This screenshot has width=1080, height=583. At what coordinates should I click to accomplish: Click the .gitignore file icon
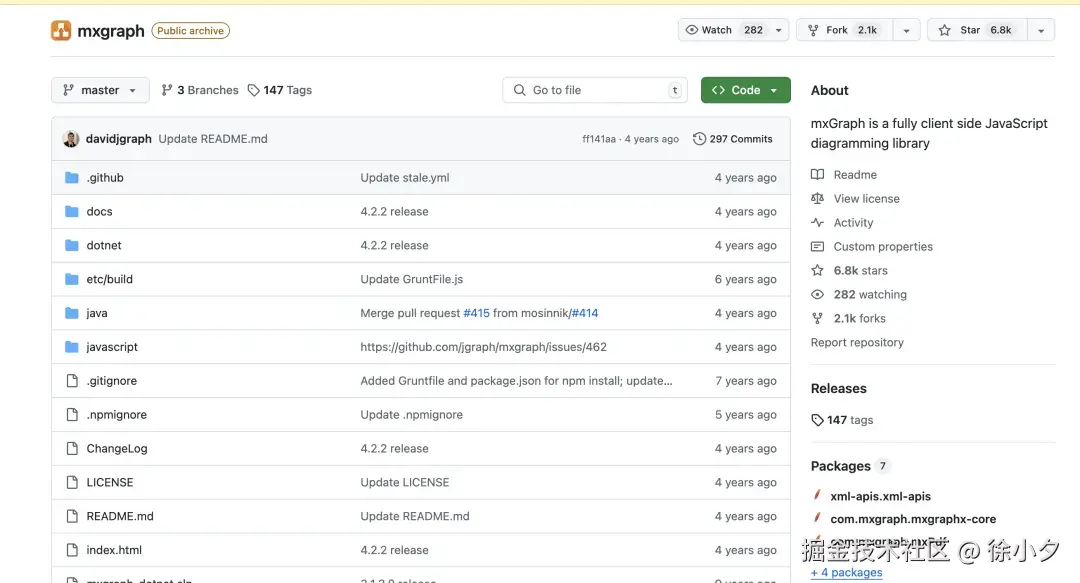(x=72, y=381)
